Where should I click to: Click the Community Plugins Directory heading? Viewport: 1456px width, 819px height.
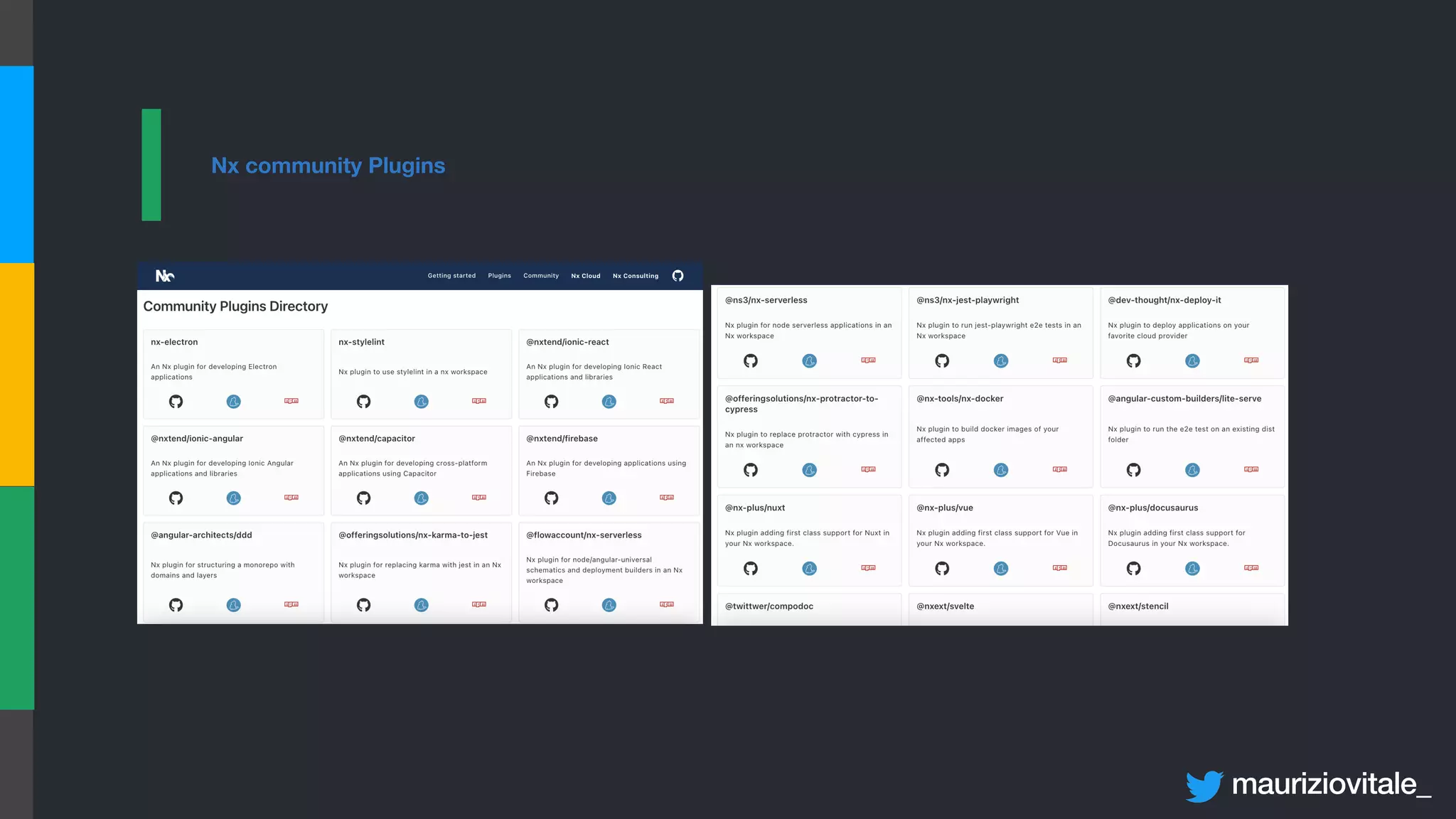235,306
